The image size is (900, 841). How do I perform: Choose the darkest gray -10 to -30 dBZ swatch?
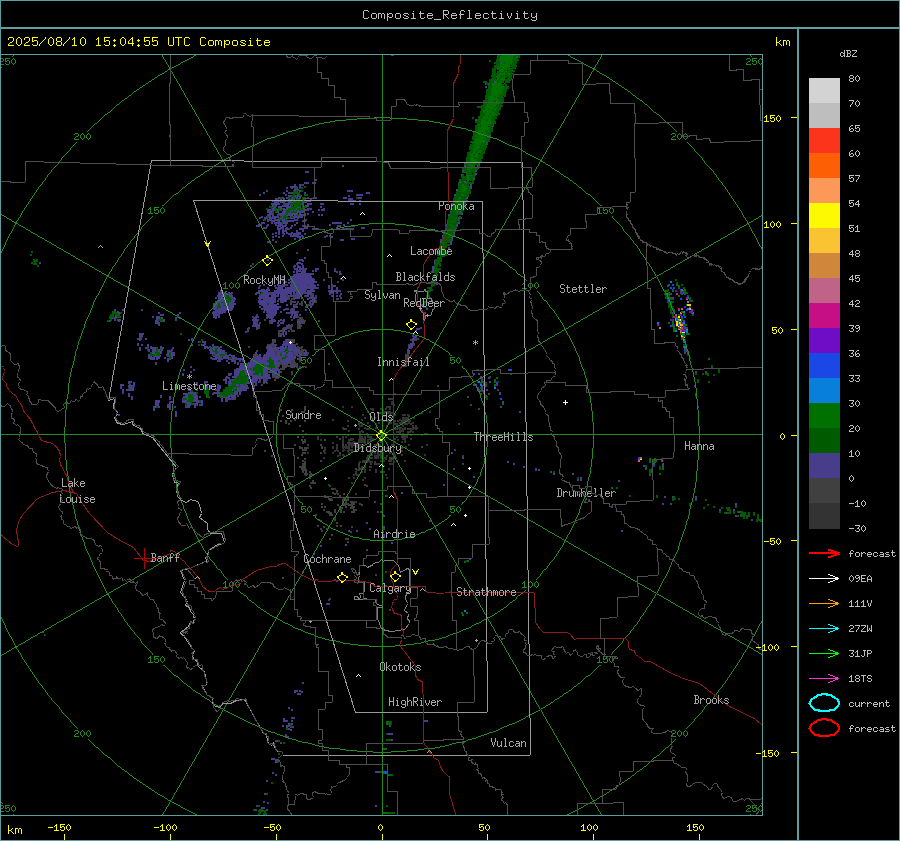[x=824, y=516]
